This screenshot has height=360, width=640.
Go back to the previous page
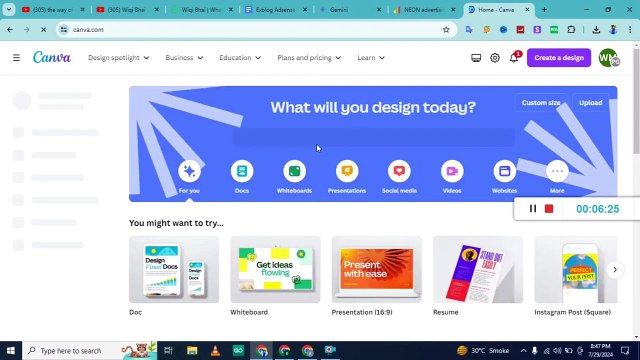click(10, 29)
